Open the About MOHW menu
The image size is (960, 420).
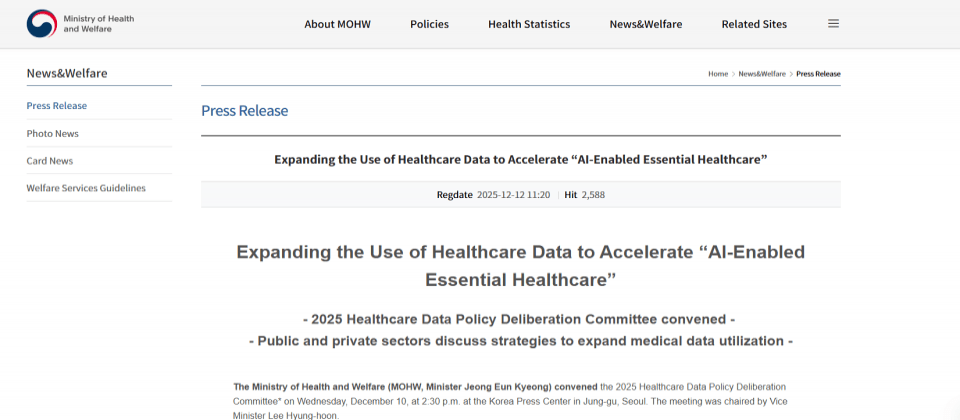pos(337,24)
